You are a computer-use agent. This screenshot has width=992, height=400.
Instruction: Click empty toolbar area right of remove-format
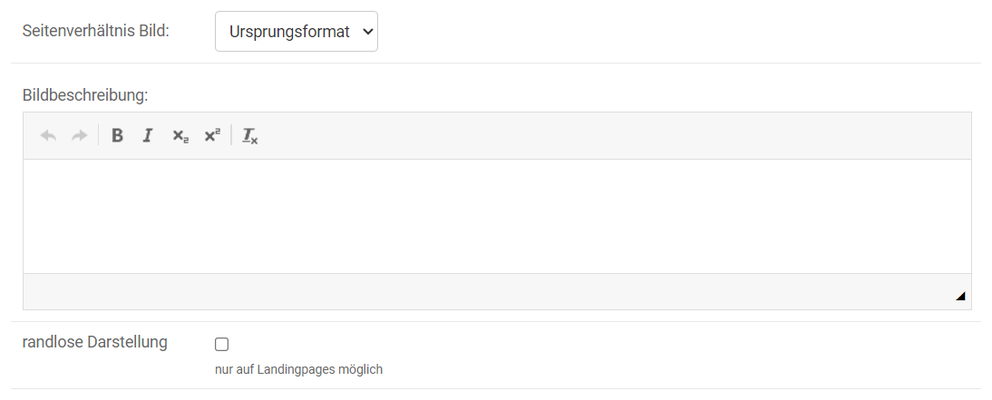(x=600, y=136)
